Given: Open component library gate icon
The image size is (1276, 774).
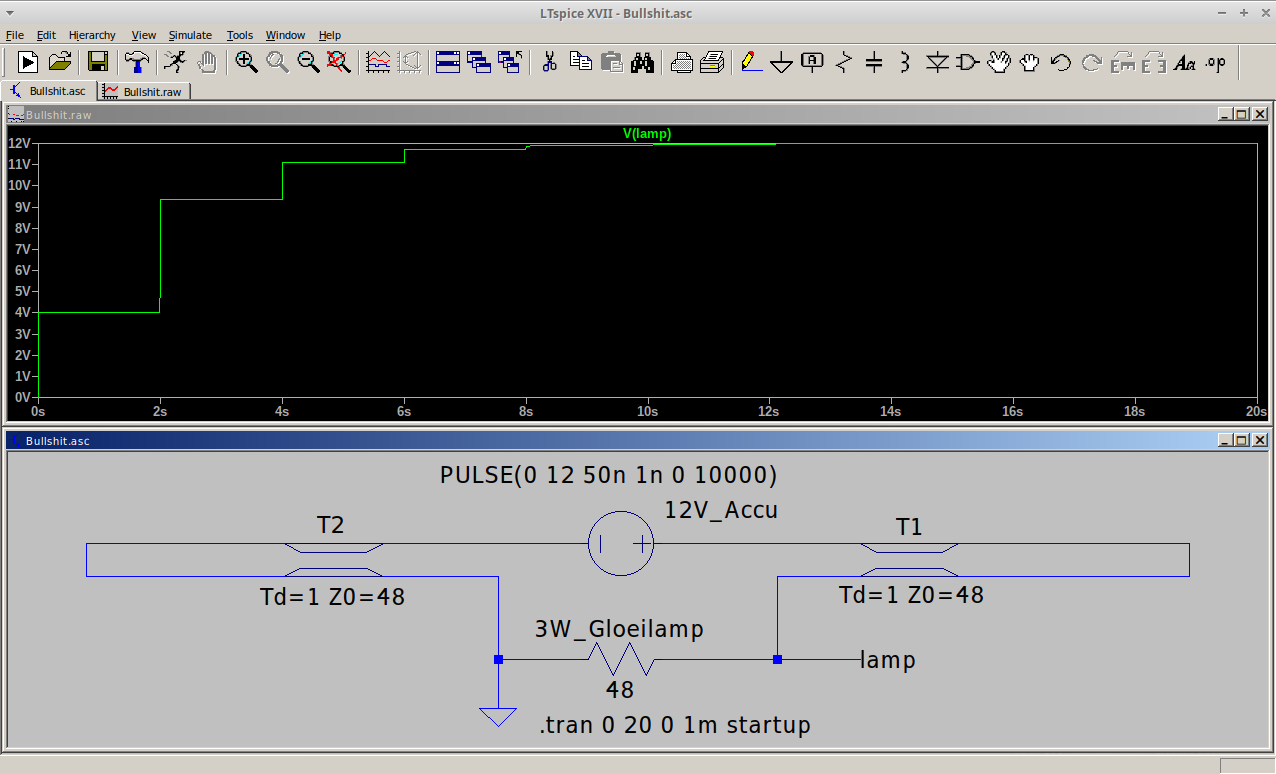Looking at the screenshot, I should 967,62.
